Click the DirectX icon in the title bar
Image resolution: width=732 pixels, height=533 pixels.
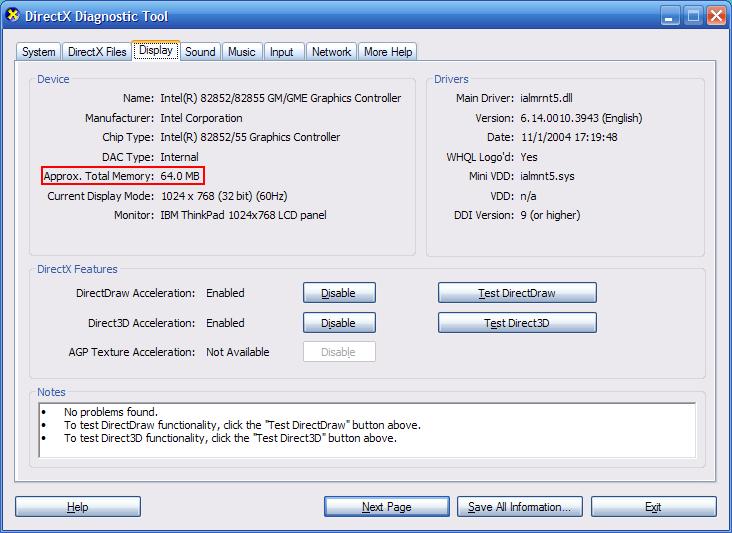[13, 15]
